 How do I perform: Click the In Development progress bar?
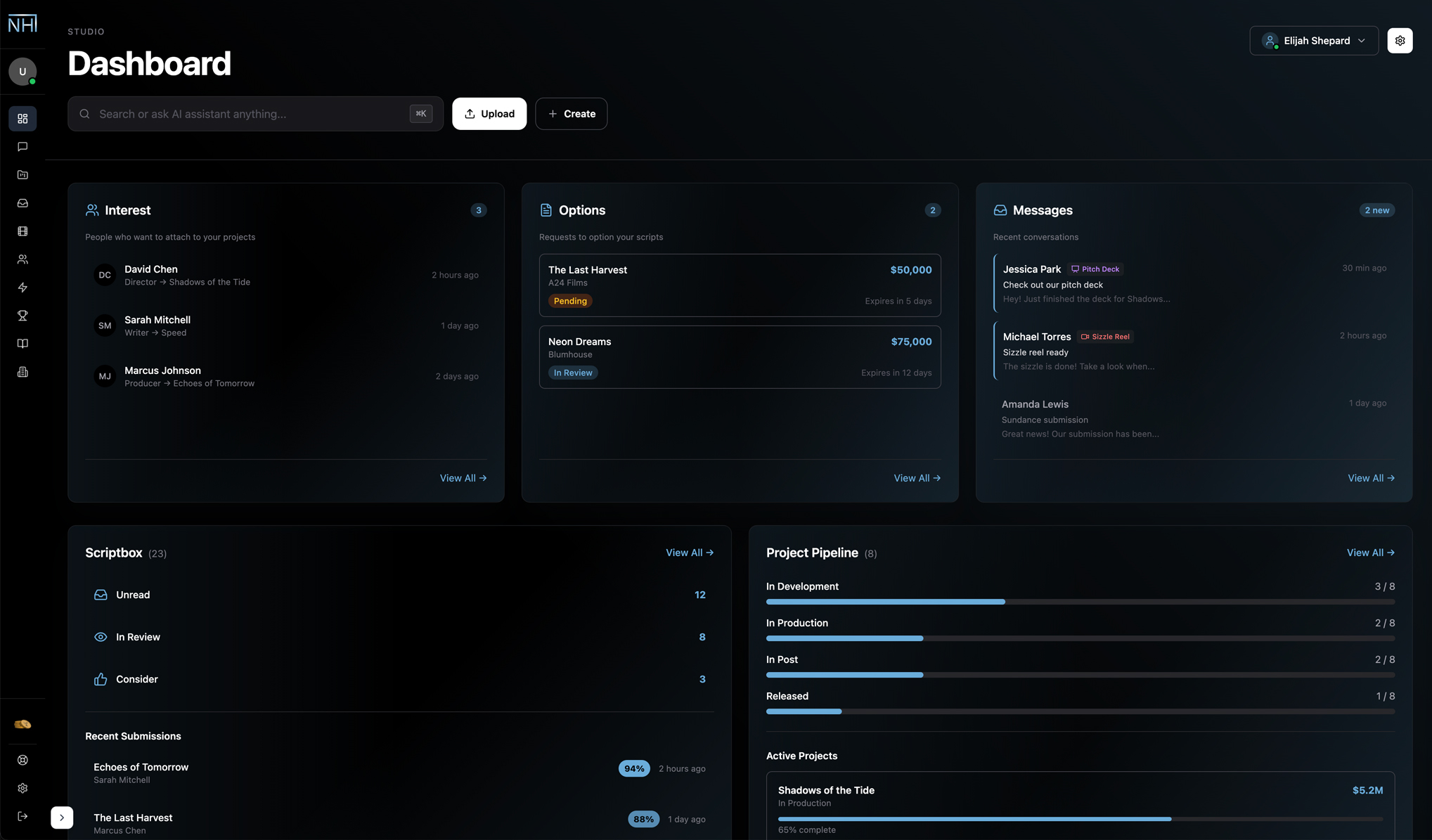click(x=1080, y=602)
